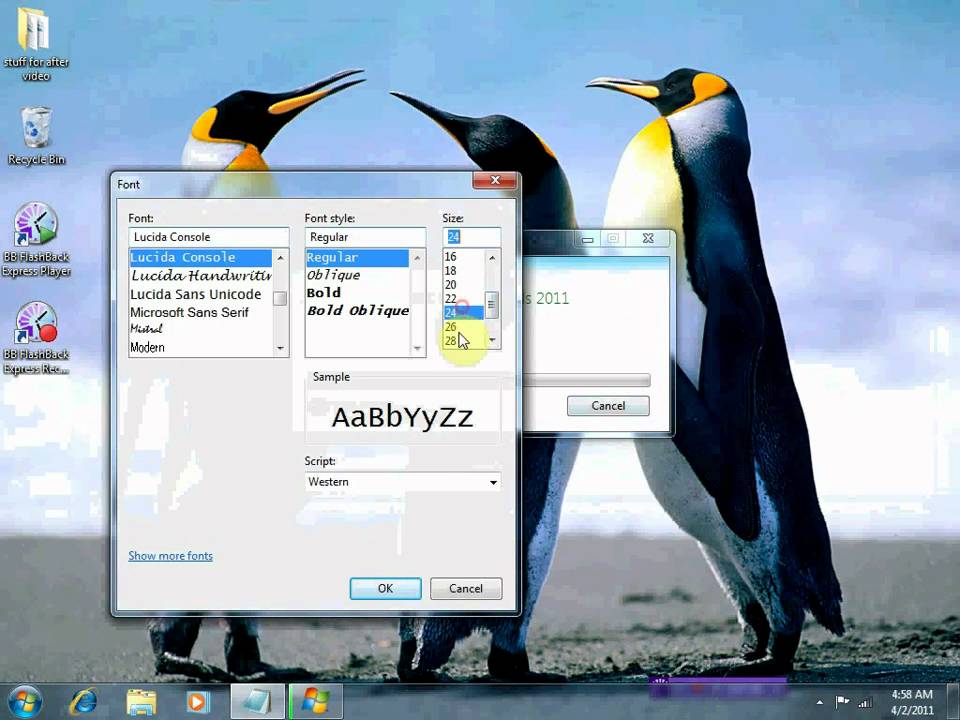This screenshot has width=960, height=720.
Task: Click the Font style input field
Action: [365, 237]
